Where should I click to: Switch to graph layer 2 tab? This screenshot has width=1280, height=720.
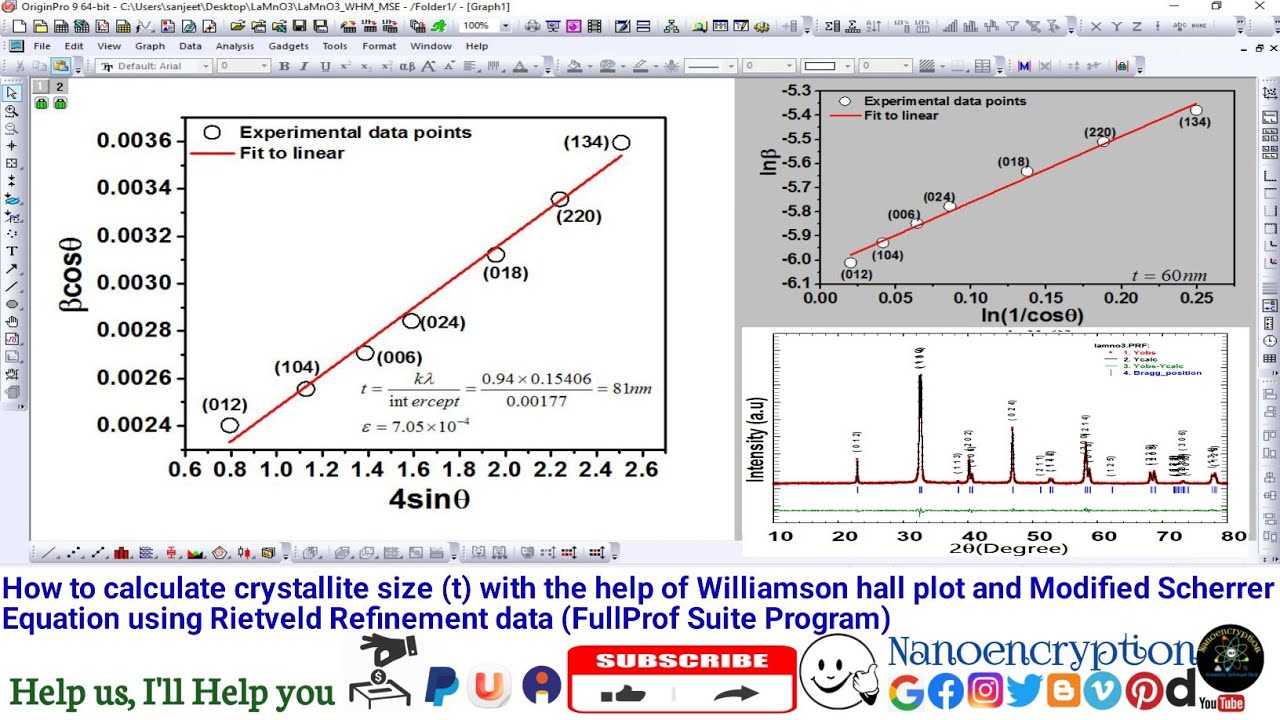click(59, 88)
